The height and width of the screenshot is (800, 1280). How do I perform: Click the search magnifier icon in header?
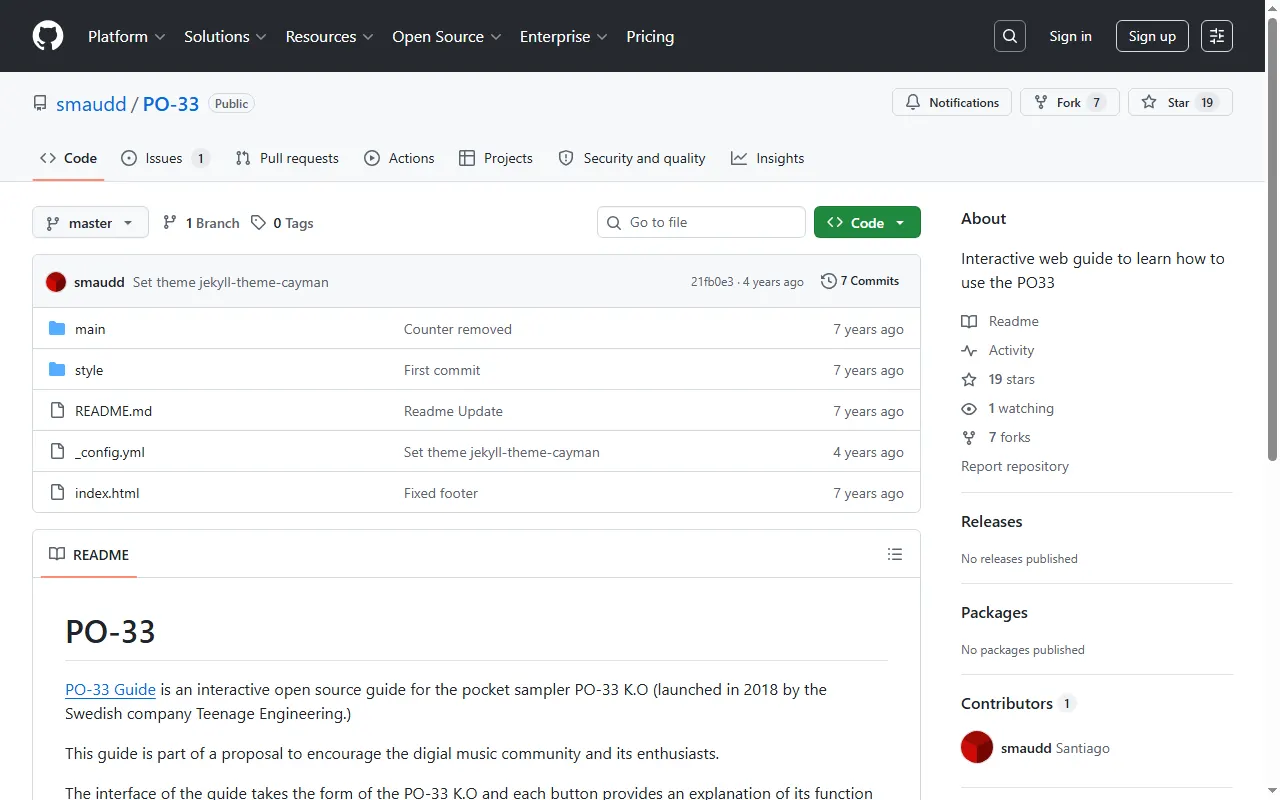click(1010, 36)
